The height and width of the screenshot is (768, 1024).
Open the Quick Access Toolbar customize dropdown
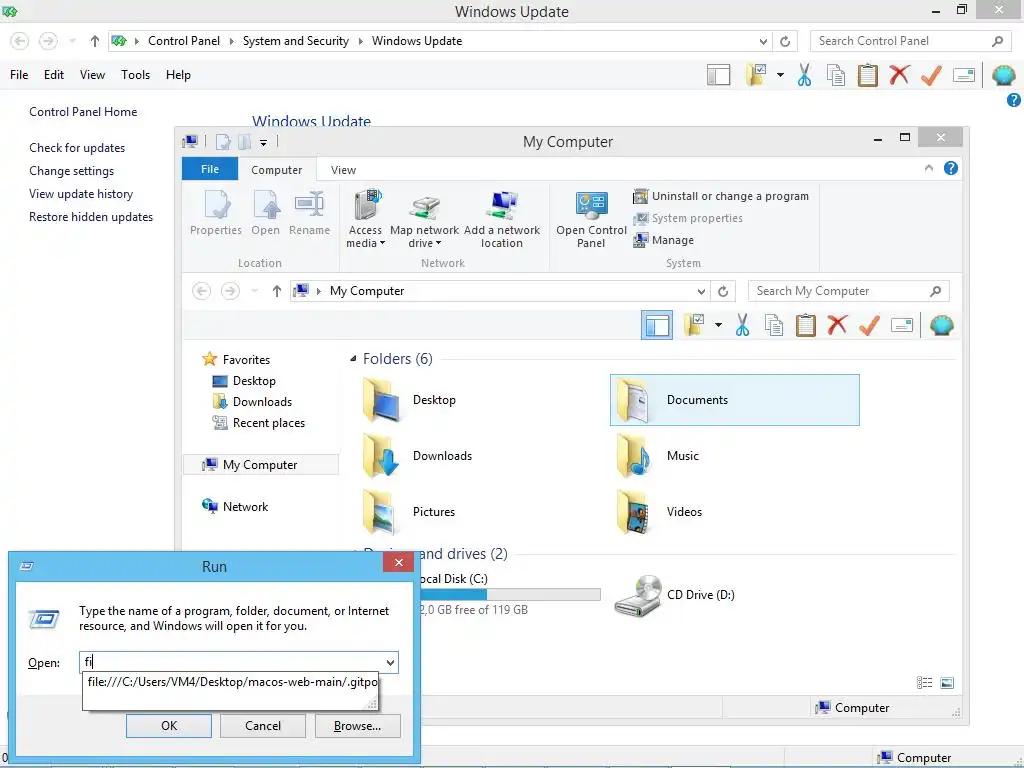tap(263, 142)
